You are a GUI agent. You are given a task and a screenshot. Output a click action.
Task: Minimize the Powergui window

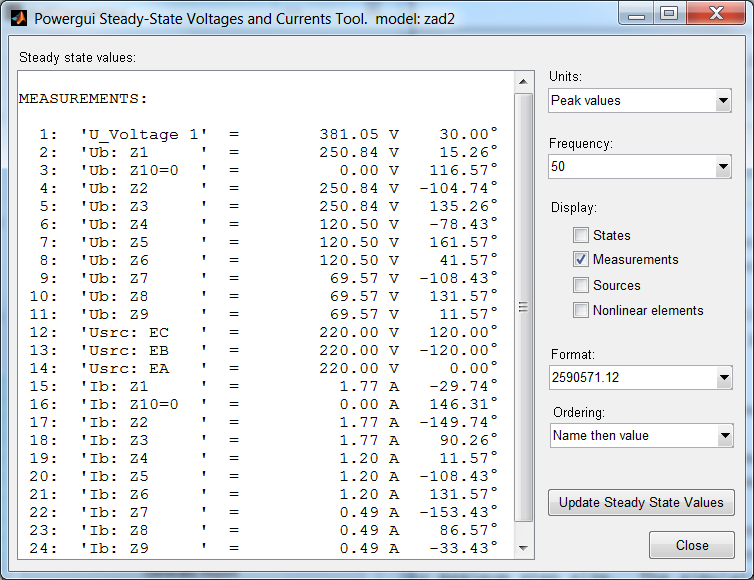pos(636,14)
